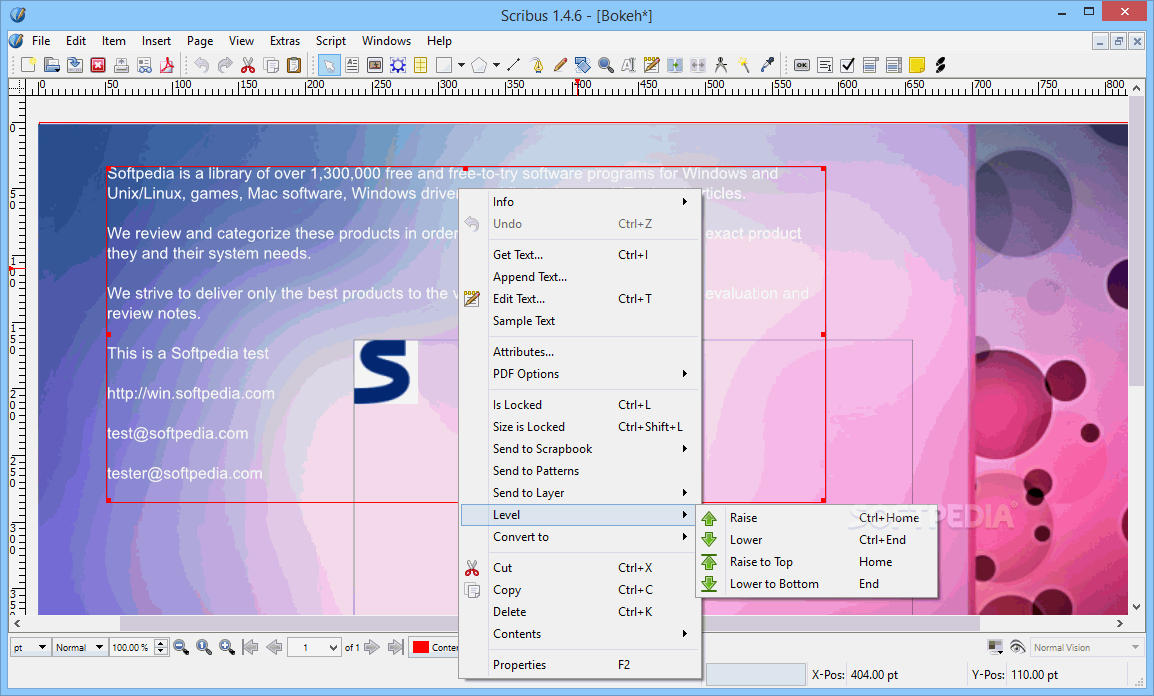The height and width of the screenshot is (696, 1154).
Task: Select the Insert Image Frame tool
Action: (375, 65)
